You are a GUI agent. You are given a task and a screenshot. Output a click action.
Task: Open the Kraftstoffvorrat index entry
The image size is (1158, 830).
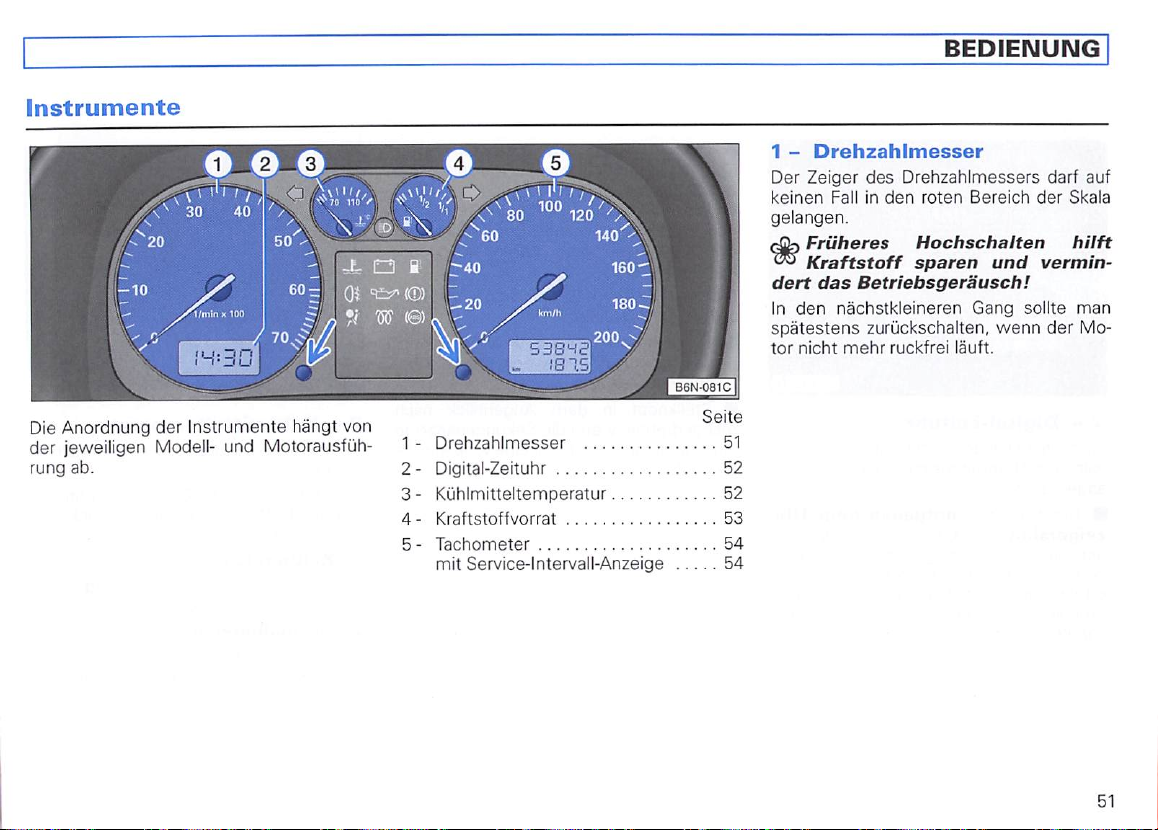[571, 518]
